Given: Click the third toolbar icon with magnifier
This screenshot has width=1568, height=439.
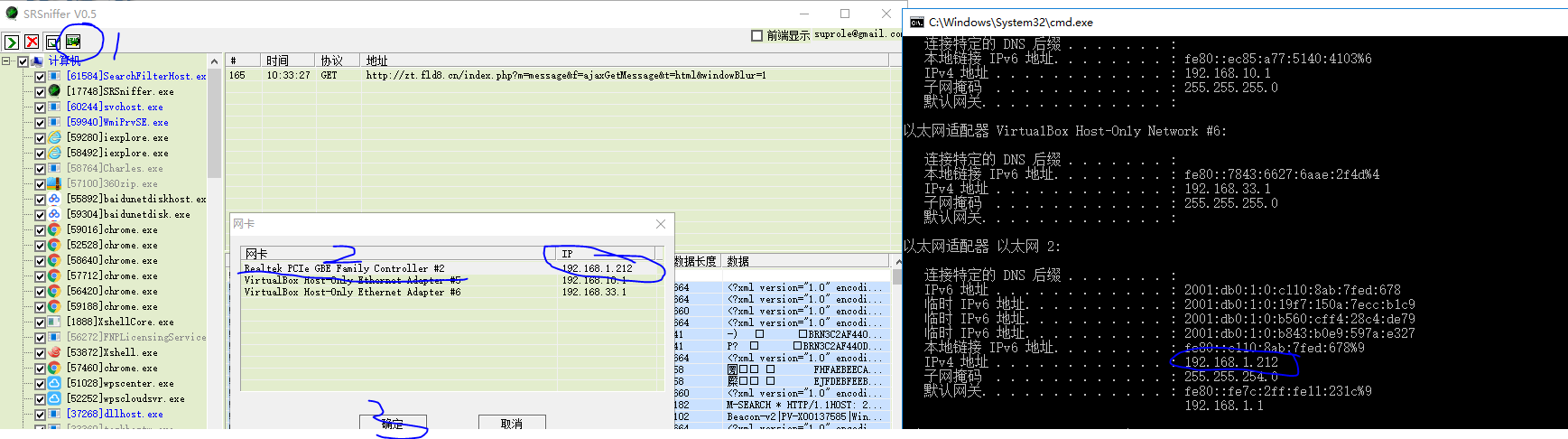Looking at the screenshot, I should tap(53, 42).
